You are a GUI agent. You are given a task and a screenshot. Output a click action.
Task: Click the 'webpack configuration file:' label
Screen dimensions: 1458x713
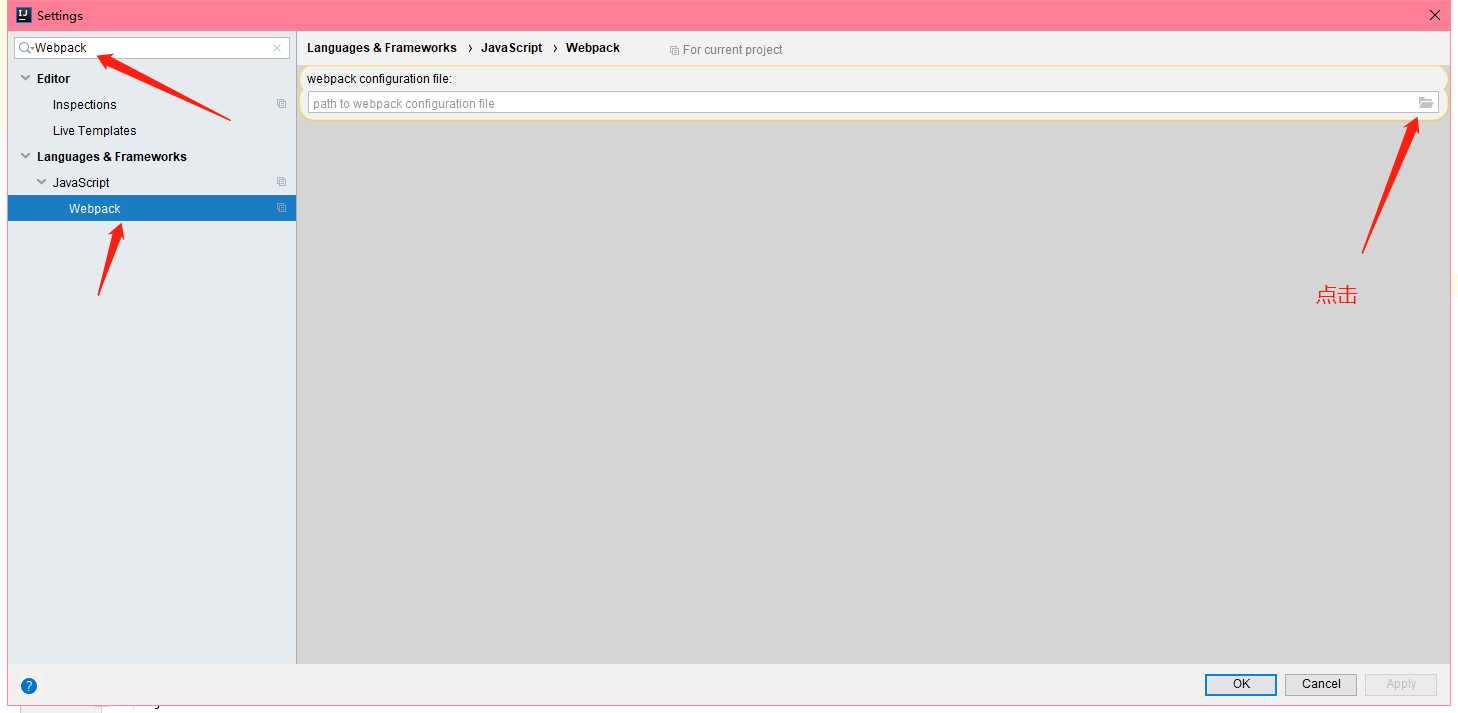pos(380,79)
